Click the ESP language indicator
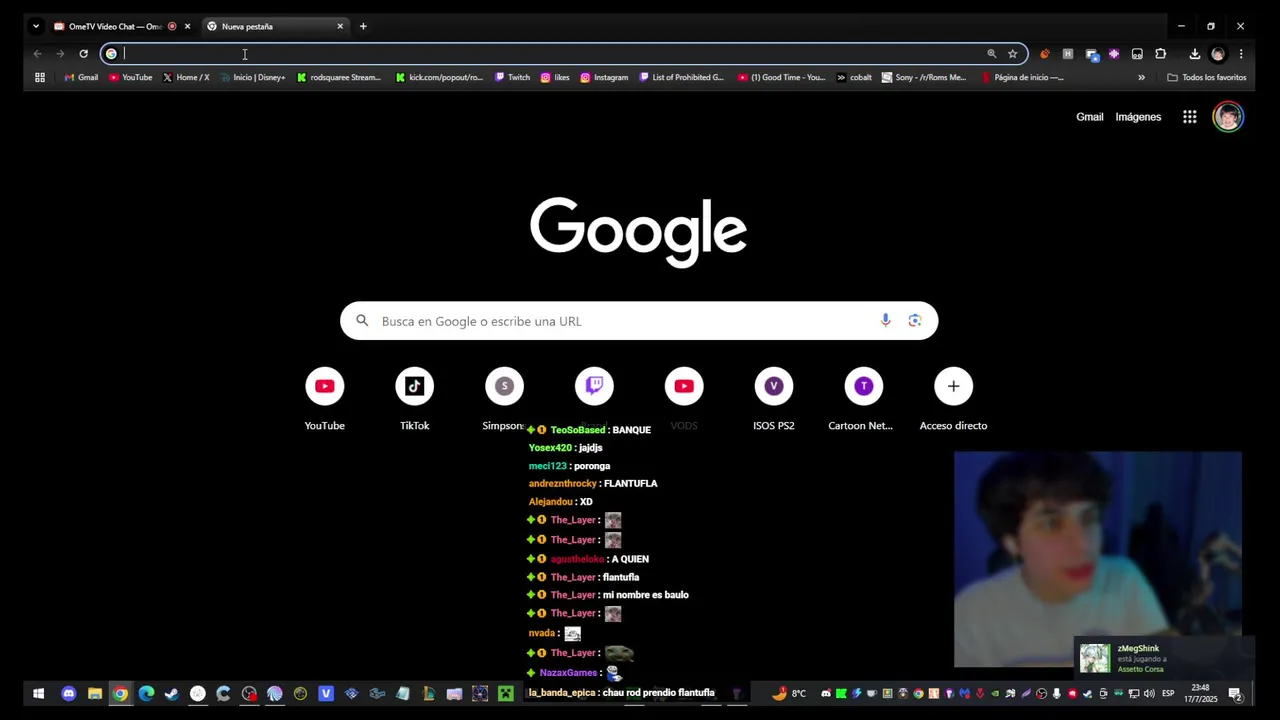 click(1168, 694)
